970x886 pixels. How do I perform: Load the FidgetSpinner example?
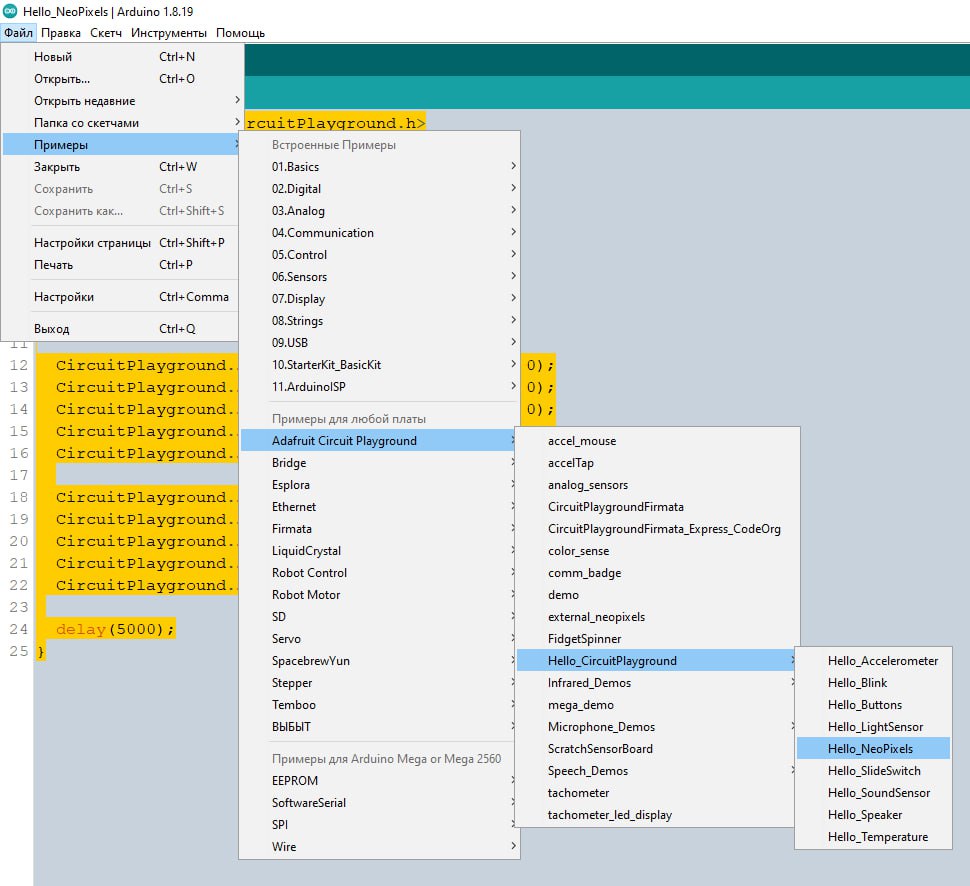[657, 639]
